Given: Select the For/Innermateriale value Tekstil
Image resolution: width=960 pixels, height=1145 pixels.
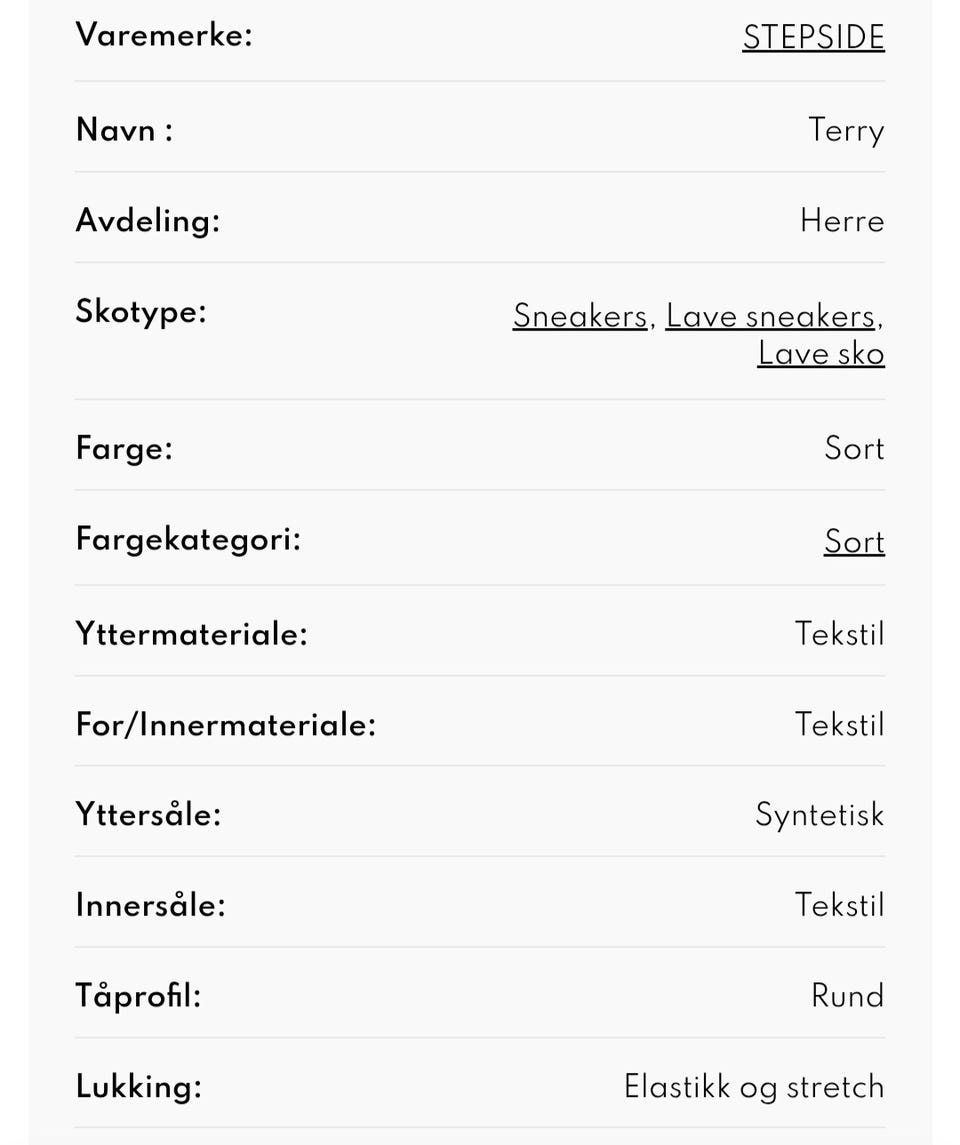Looking at the screenshot, I should click(x=840, y=724).
